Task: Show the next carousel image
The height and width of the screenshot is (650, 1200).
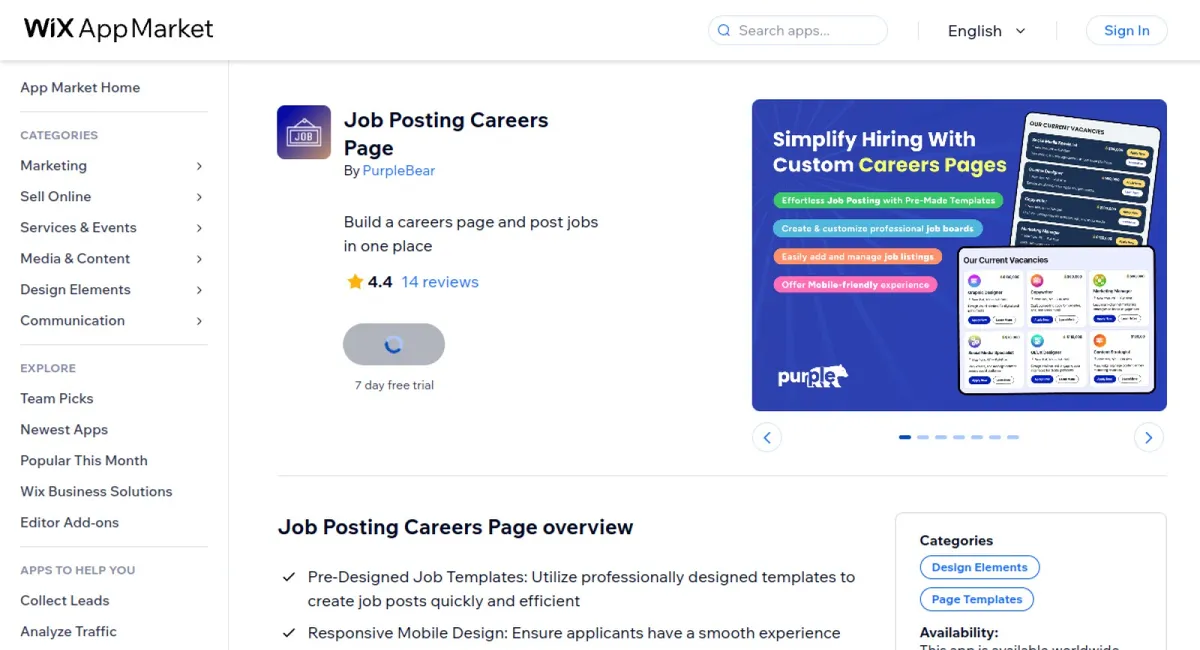Action: 1149,437
